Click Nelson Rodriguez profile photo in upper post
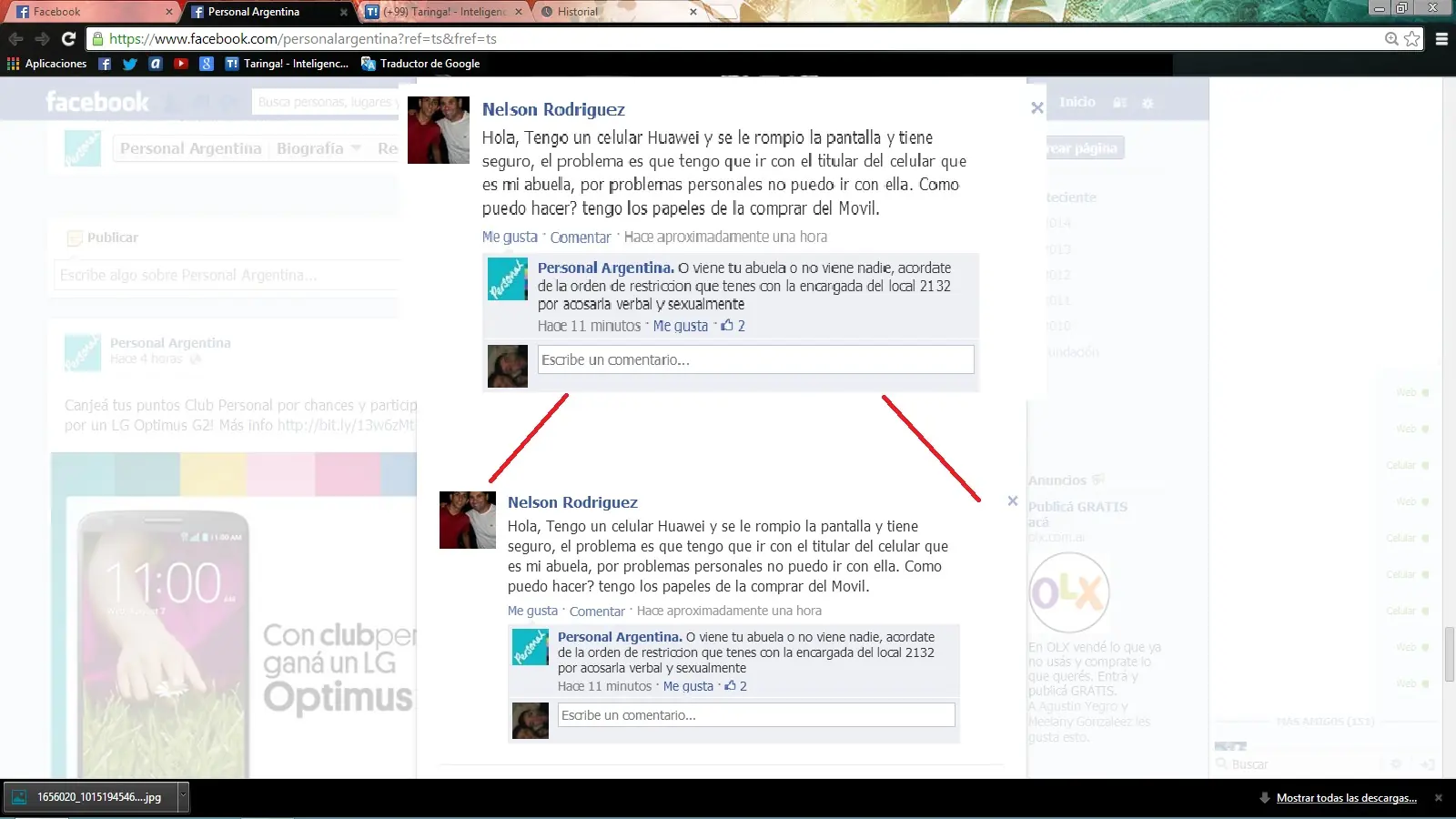Screen dimensions: 1456x819 439,130
